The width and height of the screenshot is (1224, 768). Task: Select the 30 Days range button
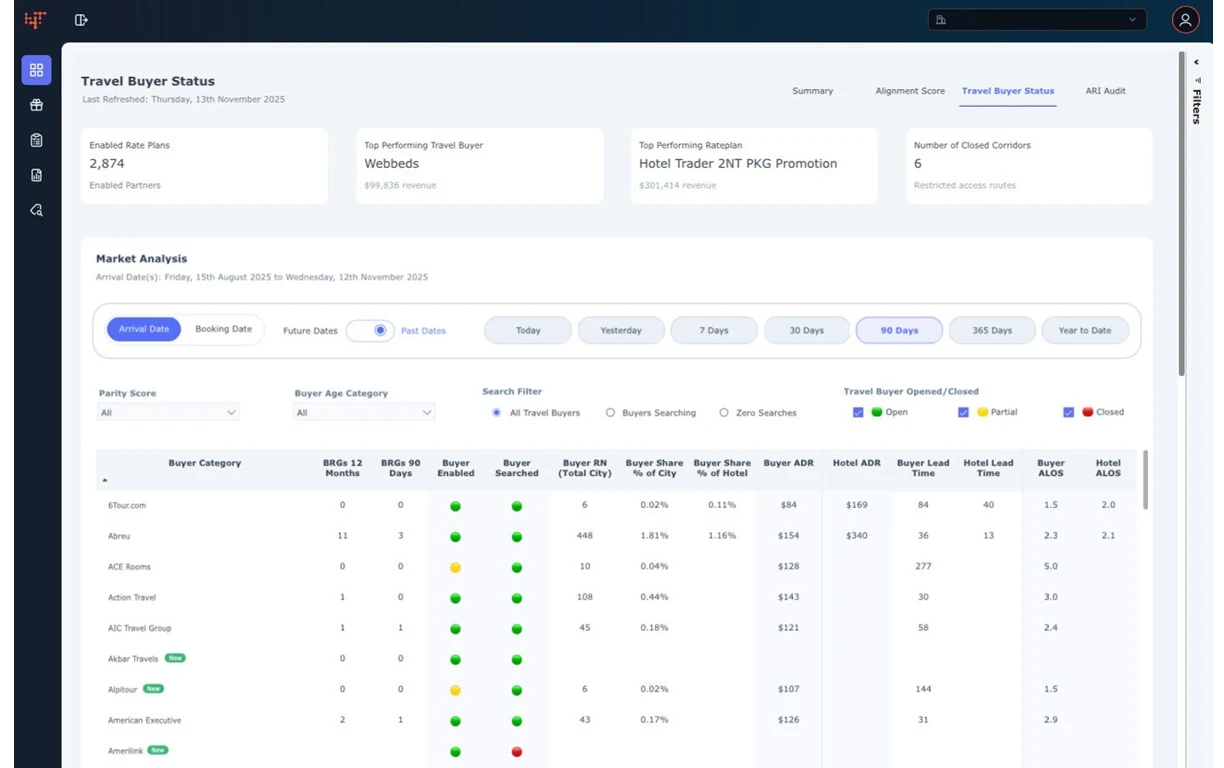806,331
